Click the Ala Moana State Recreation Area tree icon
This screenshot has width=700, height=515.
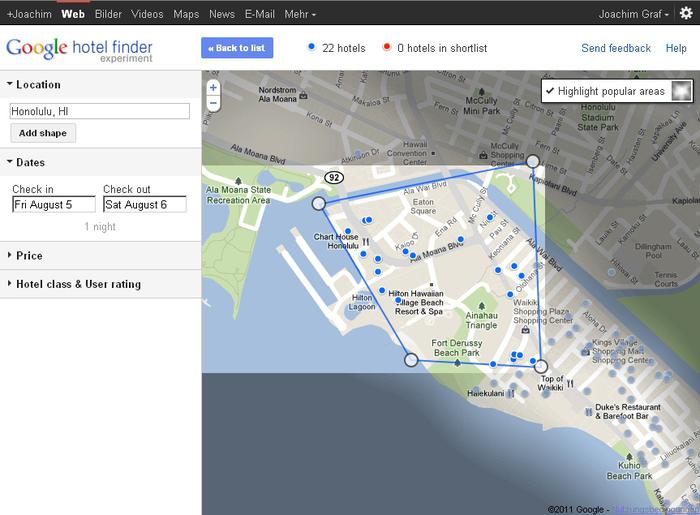(238, 181)
